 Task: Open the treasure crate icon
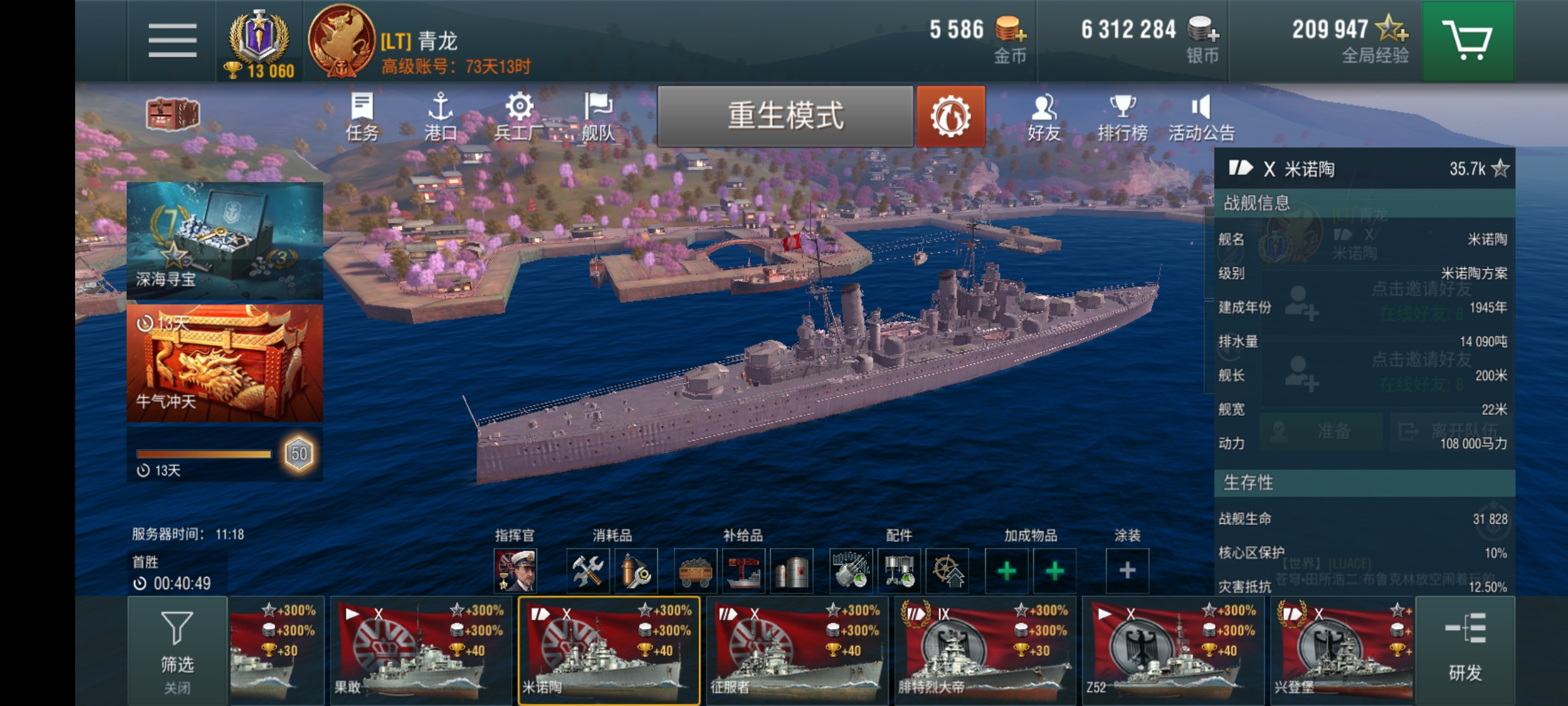point(172,114)
